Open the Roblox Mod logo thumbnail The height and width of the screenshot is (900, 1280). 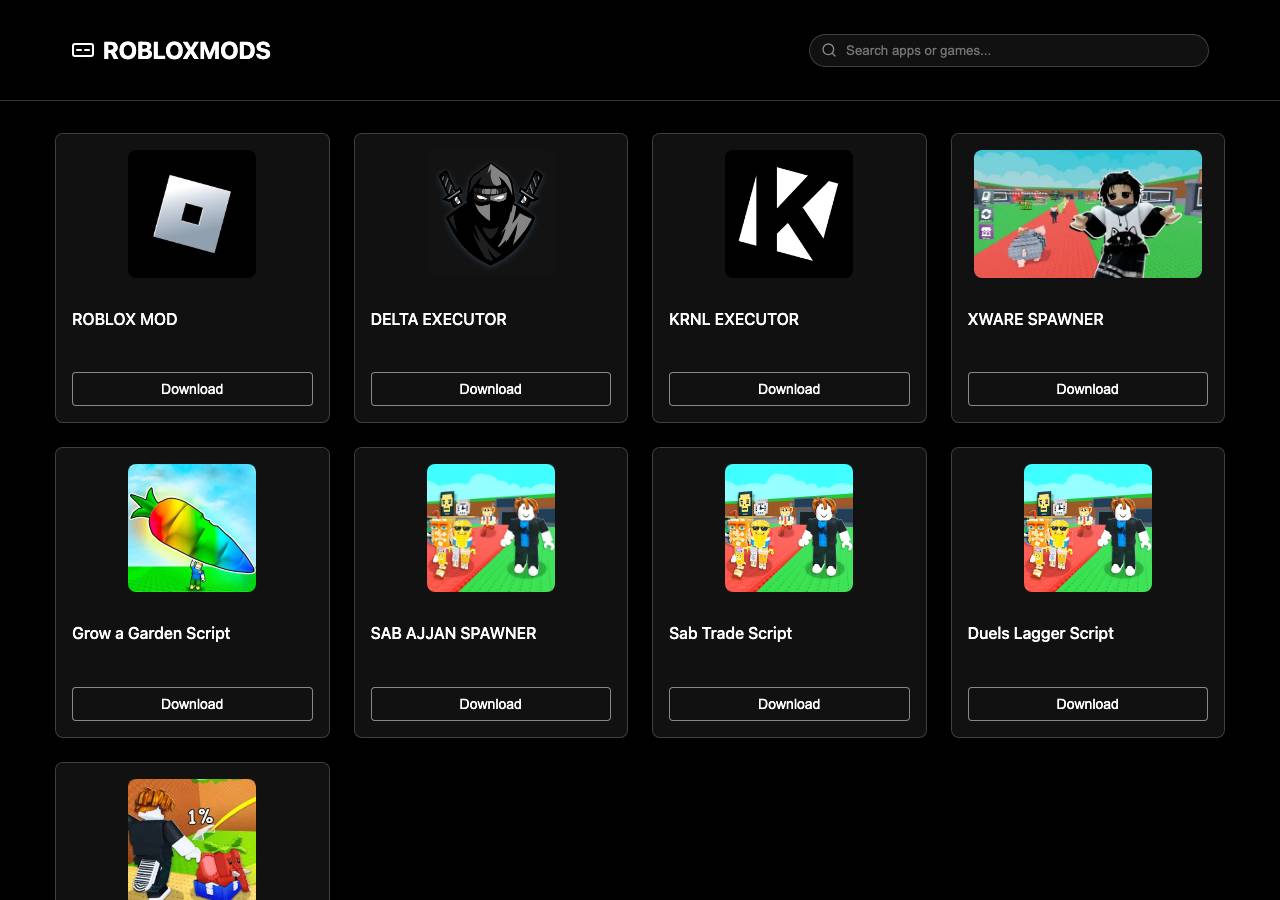point(192,214)
